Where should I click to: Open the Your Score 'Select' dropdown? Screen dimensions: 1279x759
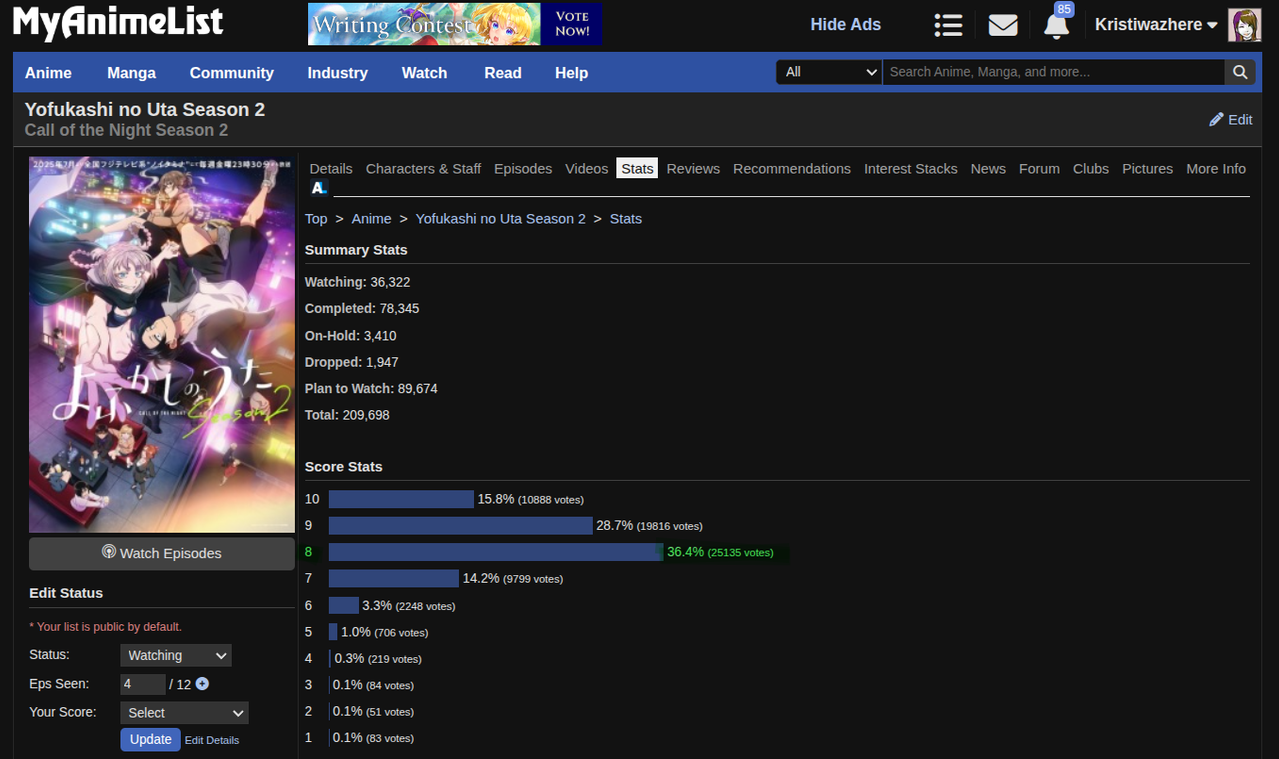(x=184, y=713)
